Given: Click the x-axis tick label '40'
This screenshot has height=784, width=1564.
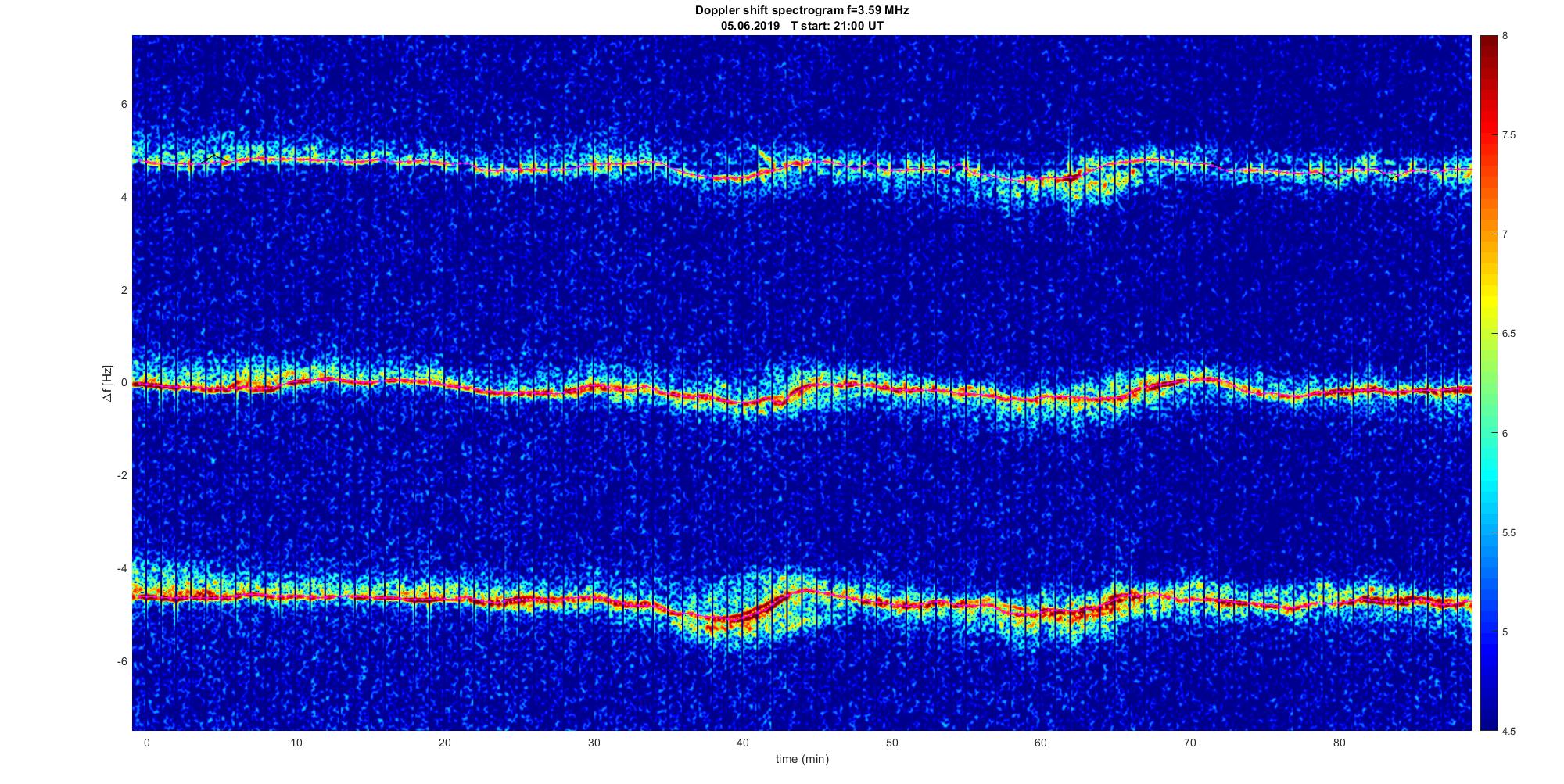Looking at the screenshot, I should (x=742, y=743).
